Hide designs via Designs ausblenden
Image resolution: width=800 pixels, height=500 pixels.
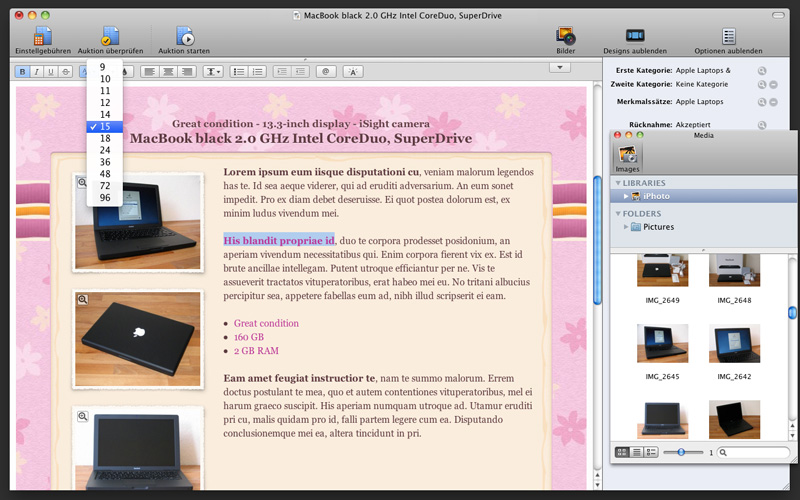point(635,40)
